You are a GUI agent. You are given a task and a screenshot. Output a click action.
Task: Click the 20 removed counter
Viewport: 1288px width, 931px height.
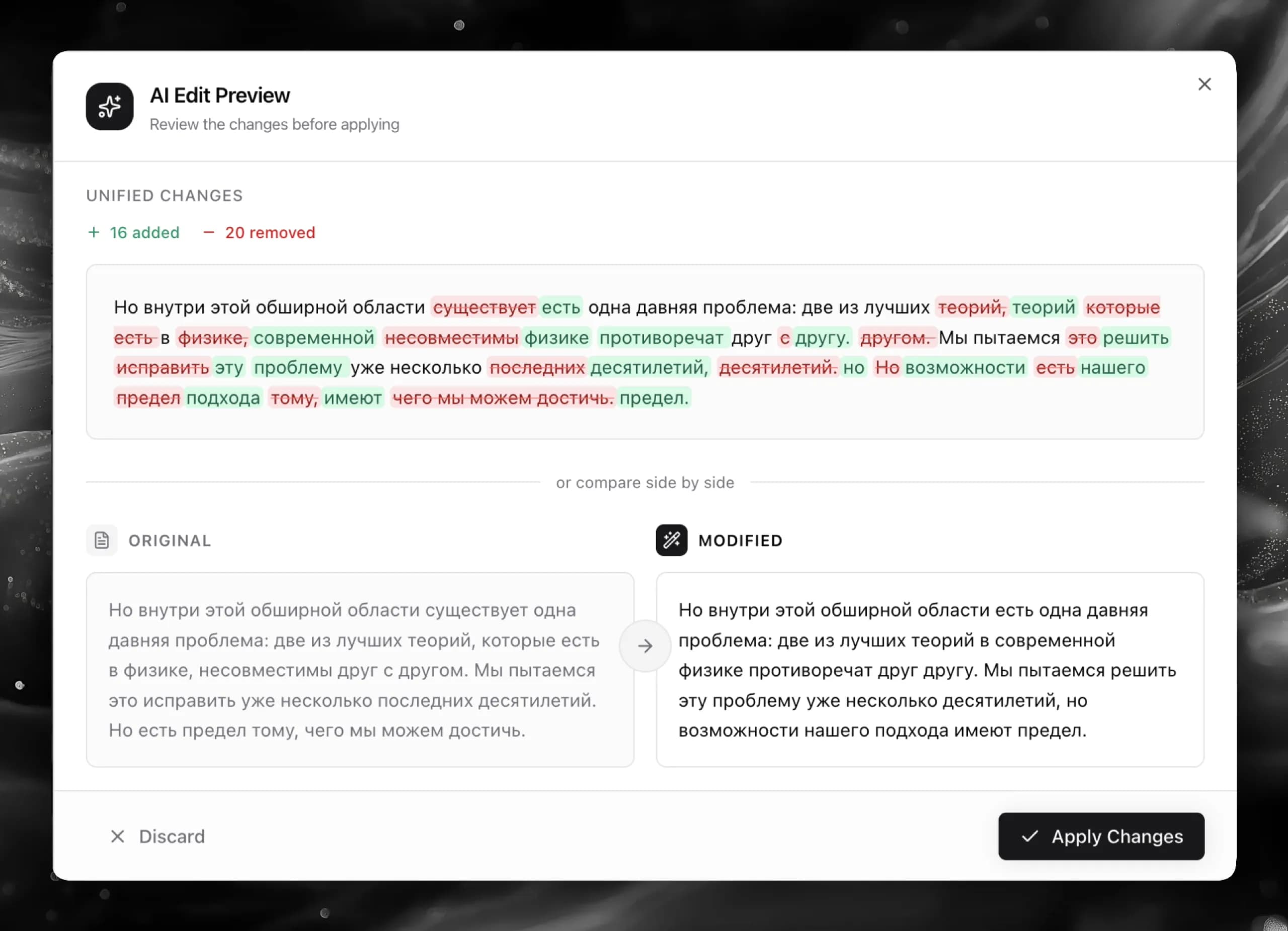click(x=270, y=232)
